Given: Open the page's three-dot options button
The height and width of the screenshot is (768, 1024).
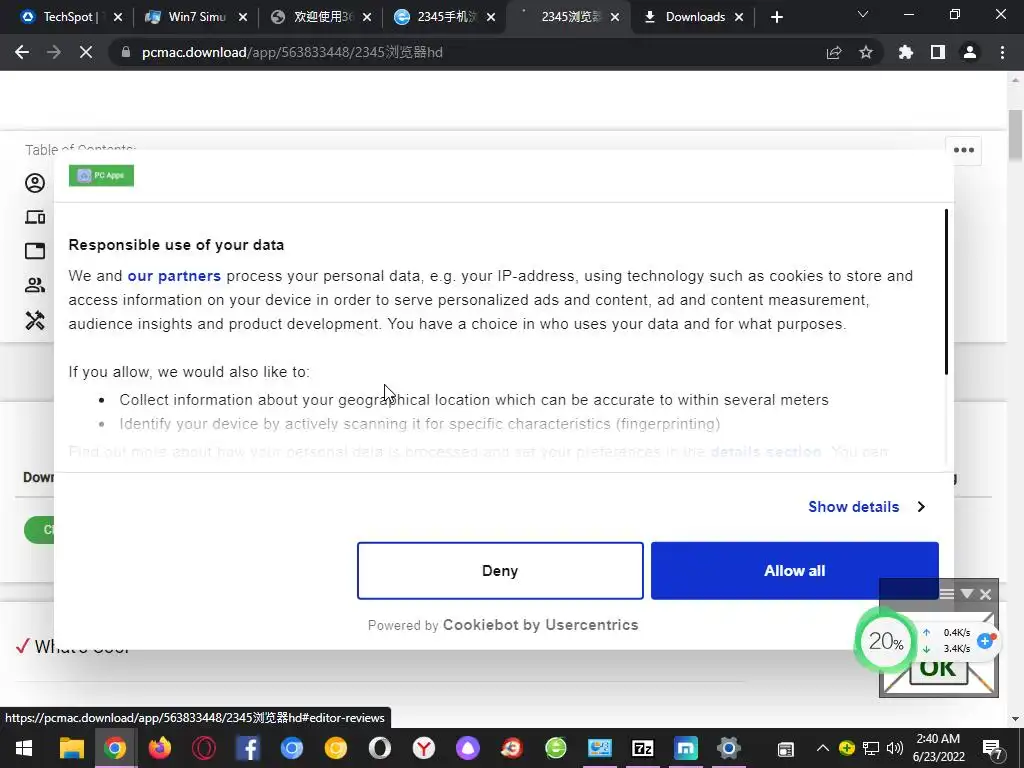Looking at the screenshot, I should click(964, 150).
